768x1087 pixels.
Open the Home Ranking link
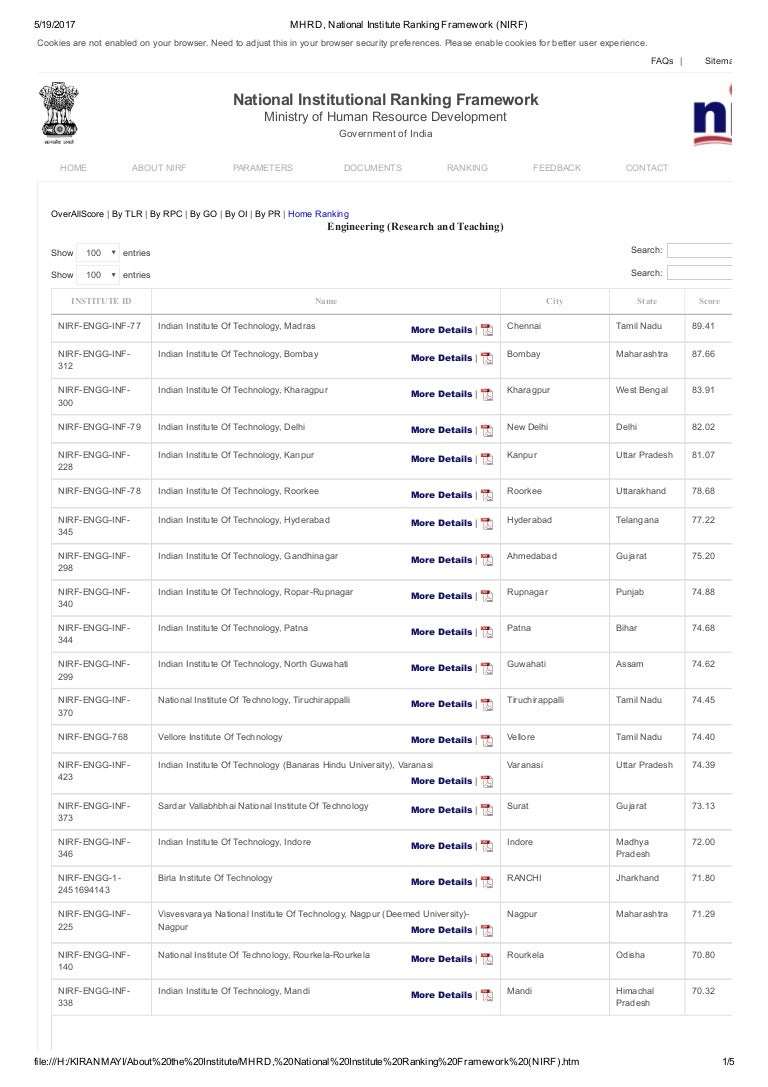pyautogui.click(x=318, y=214)
